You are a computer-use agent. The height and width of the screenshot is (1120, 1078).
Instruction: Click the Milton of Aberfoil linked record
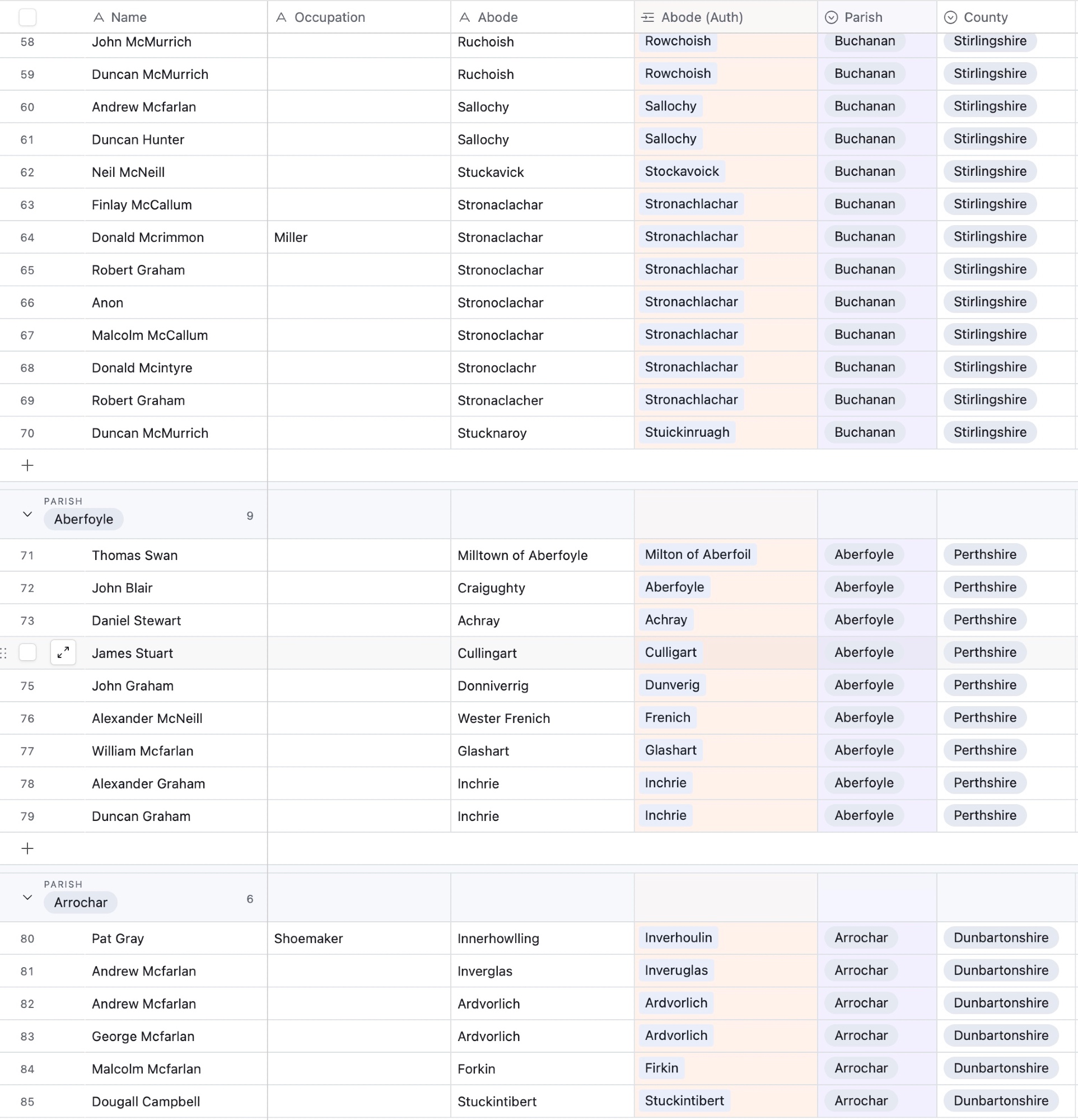tap(698, 554)
